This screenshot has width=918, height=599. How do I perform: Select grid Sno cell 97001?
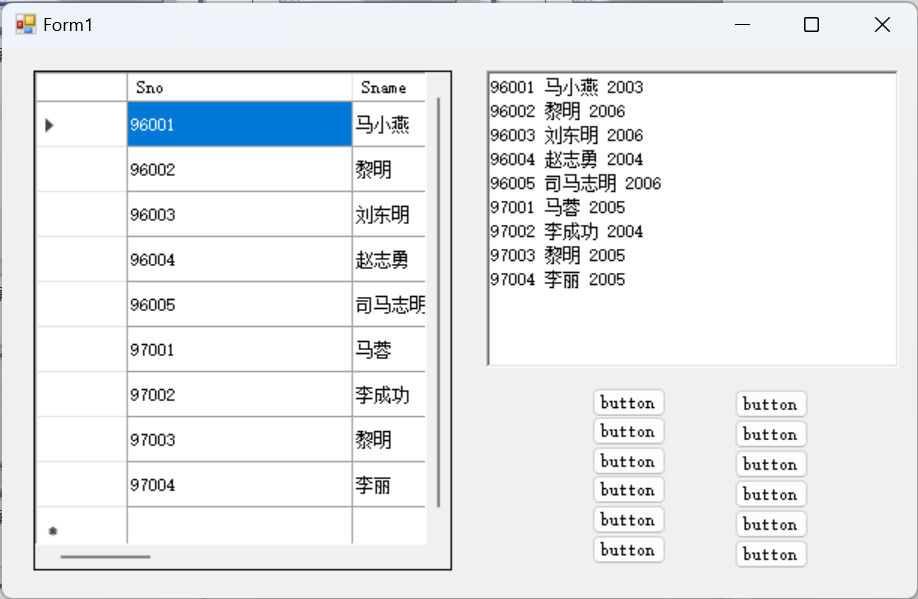click(x=239, y=350)
